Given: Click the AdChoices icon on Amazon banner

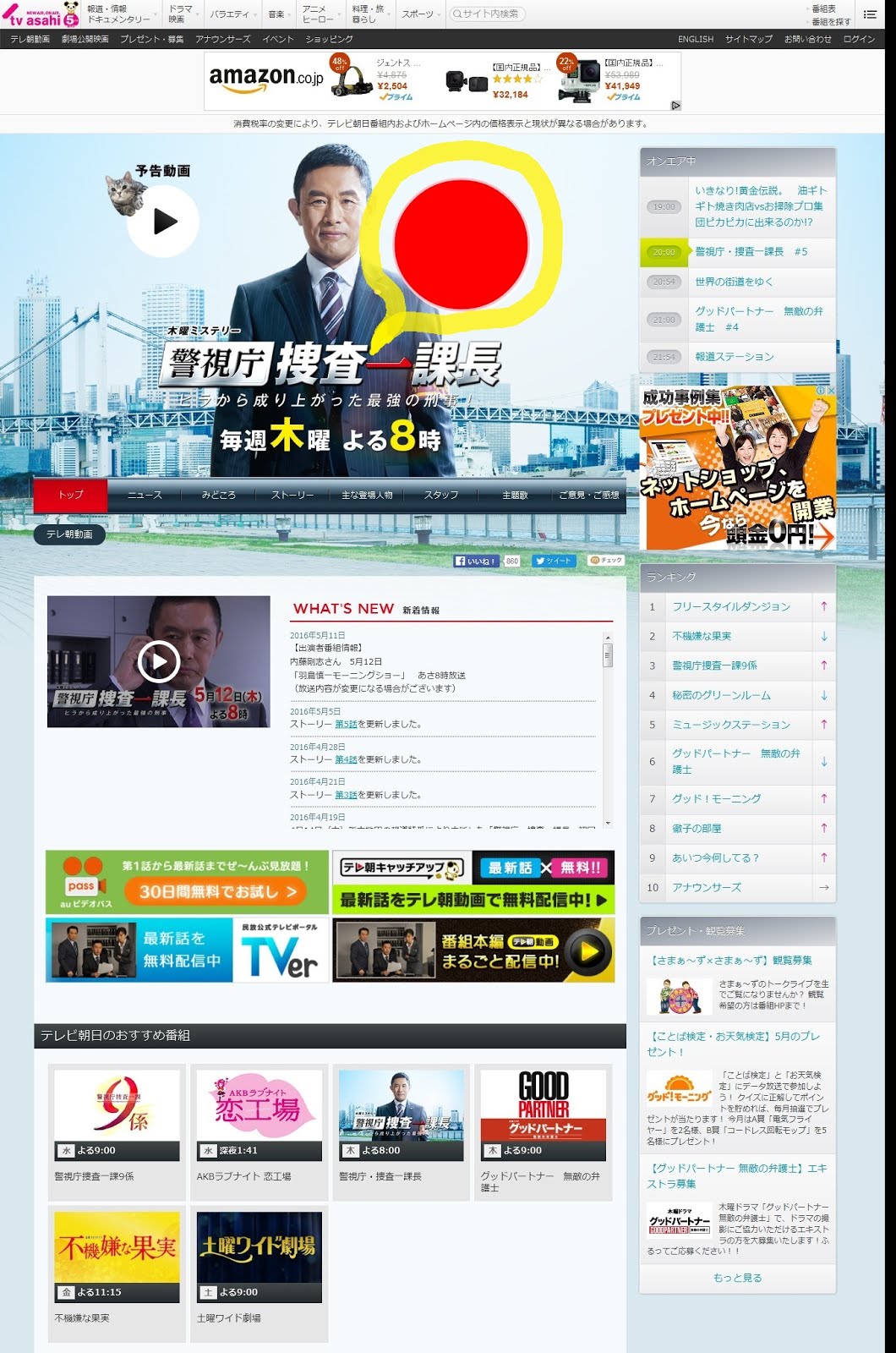Looking at the screenshot, I should (x=675, y=106).
